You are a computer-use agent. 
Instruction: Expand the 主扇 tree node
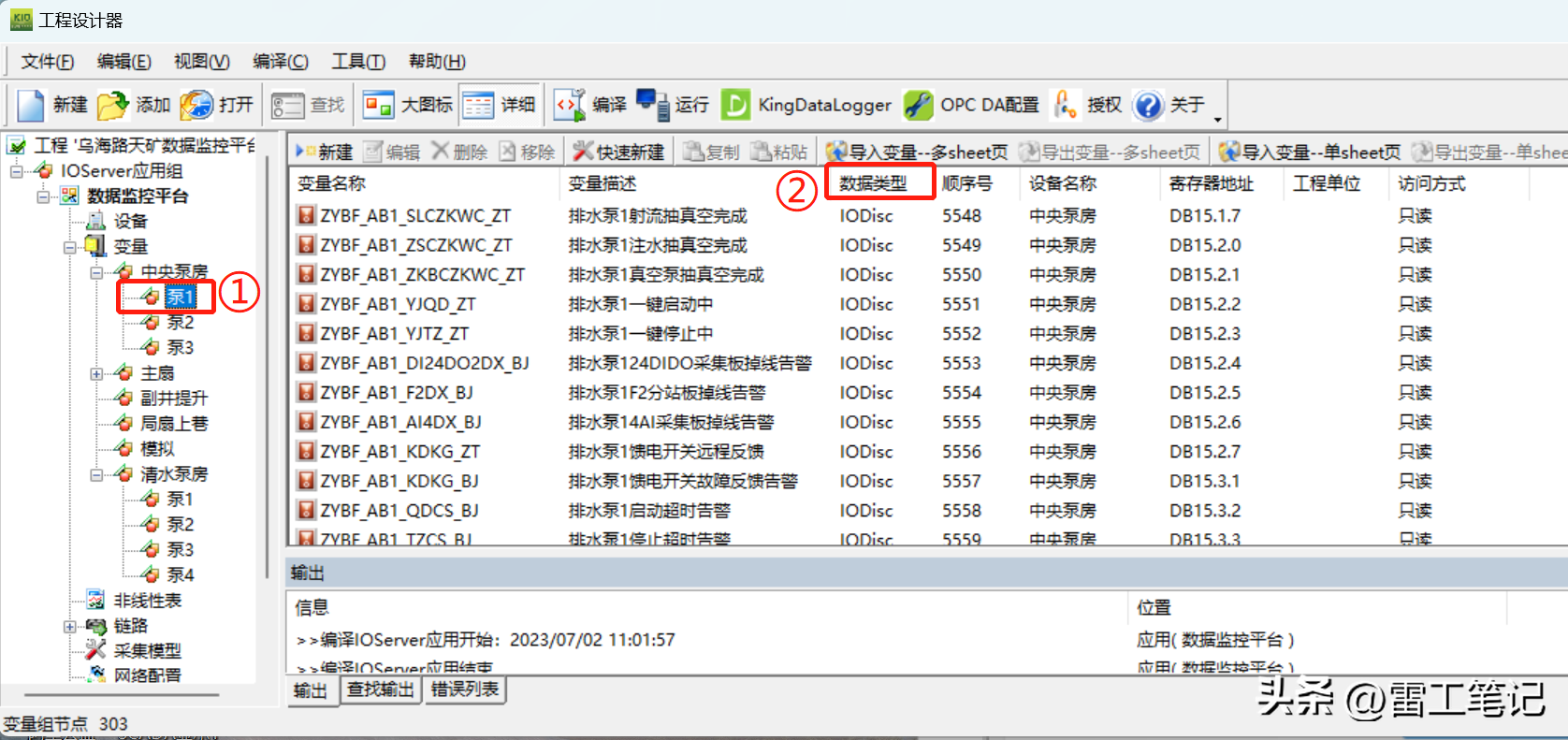point(96,373)
